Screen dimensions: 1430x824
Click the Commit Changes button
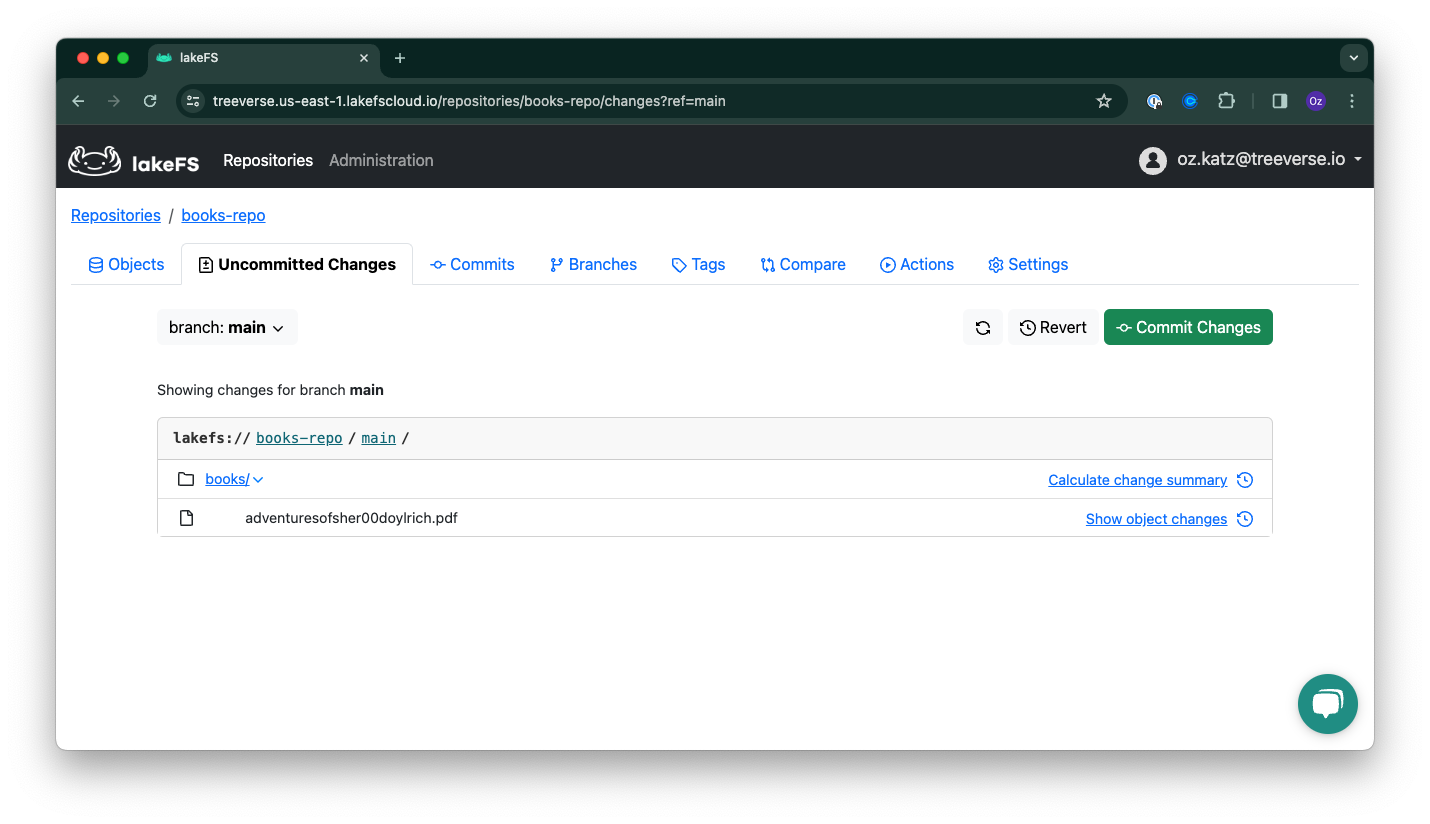tap(1188, 327)
